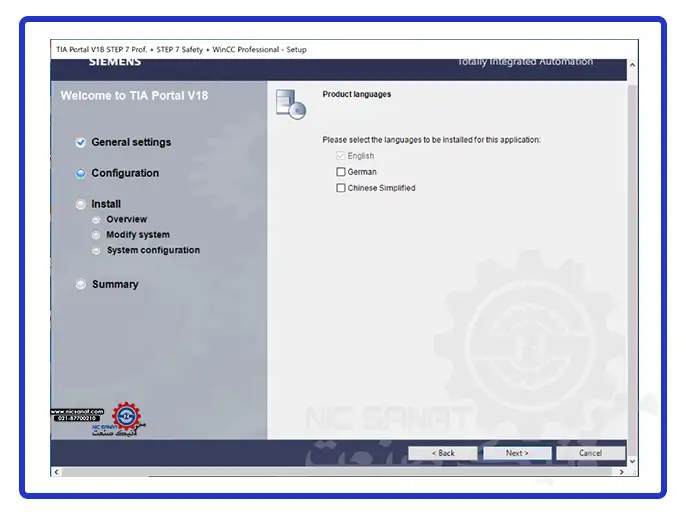Viewport: 686px width, 516px height.
Task: Click the General settings completed checkmark icon
Action: point(80,142)
